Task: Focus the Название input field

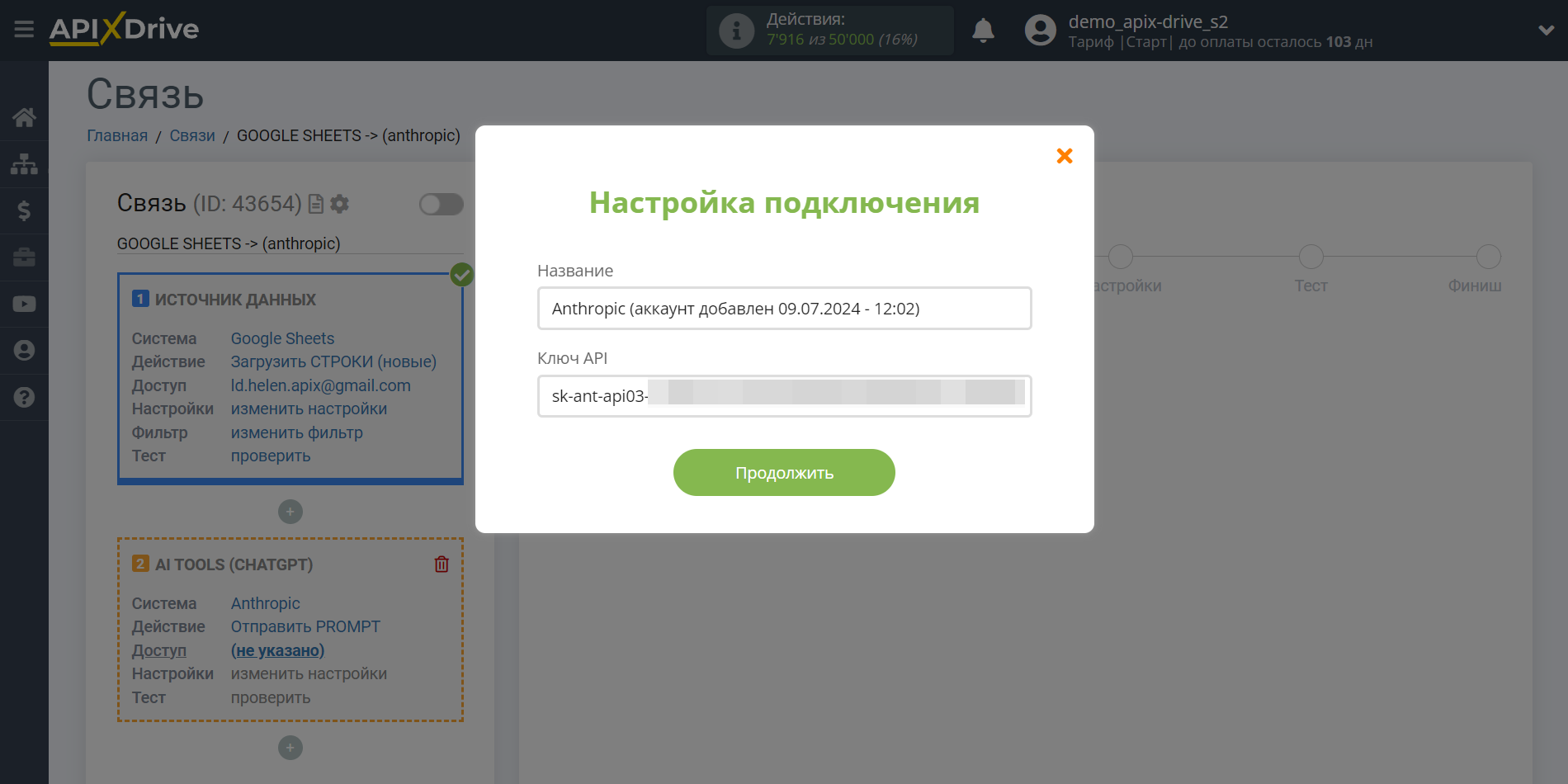Action: (x=784, y=308)
